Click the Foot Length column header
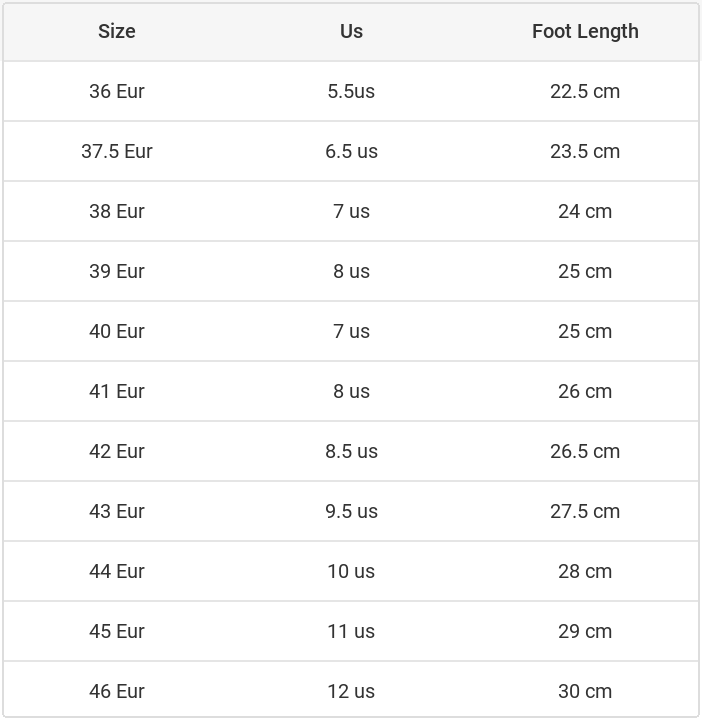The width and height of the screenshot is (702, 720). [585, 31]
